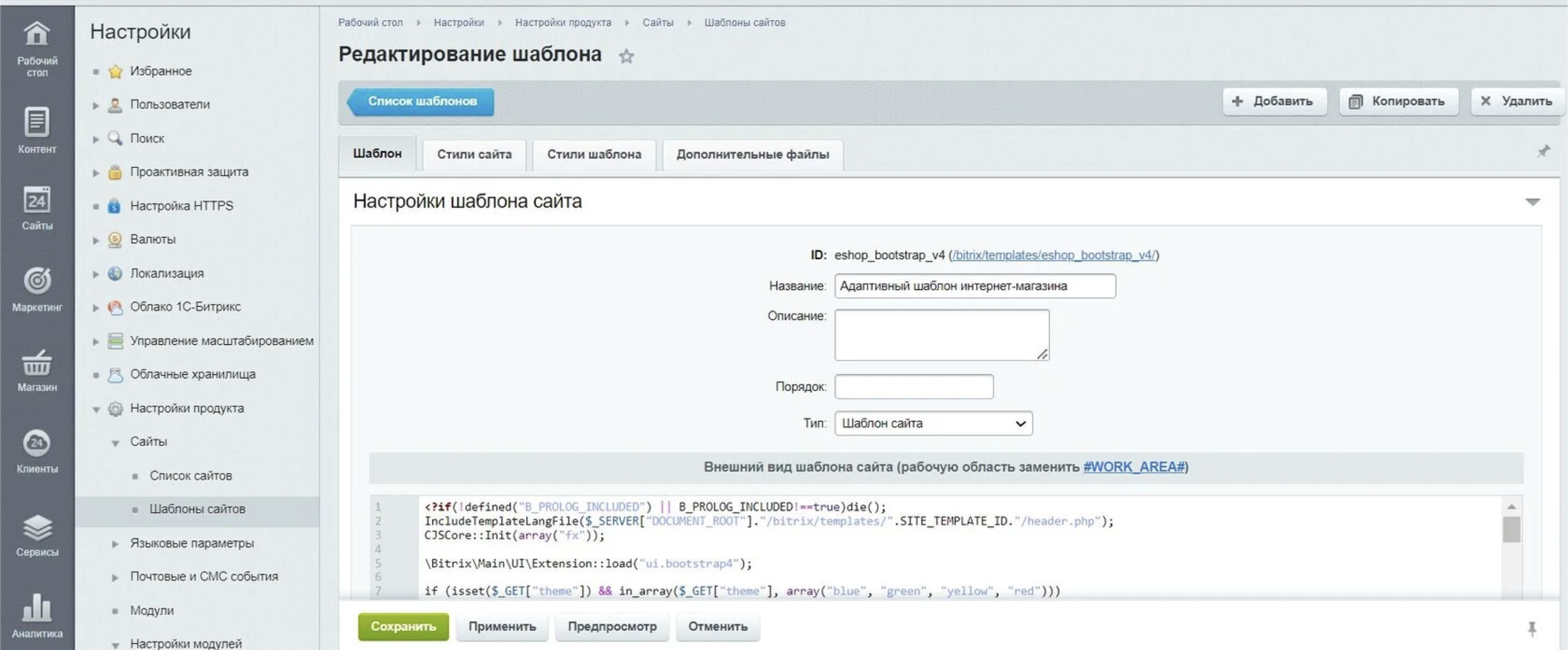The width and height of the screenshot is (1568, 650).
Task: Open the eshop_bootstrap_v4 template path link
Action: point(1052,255)
